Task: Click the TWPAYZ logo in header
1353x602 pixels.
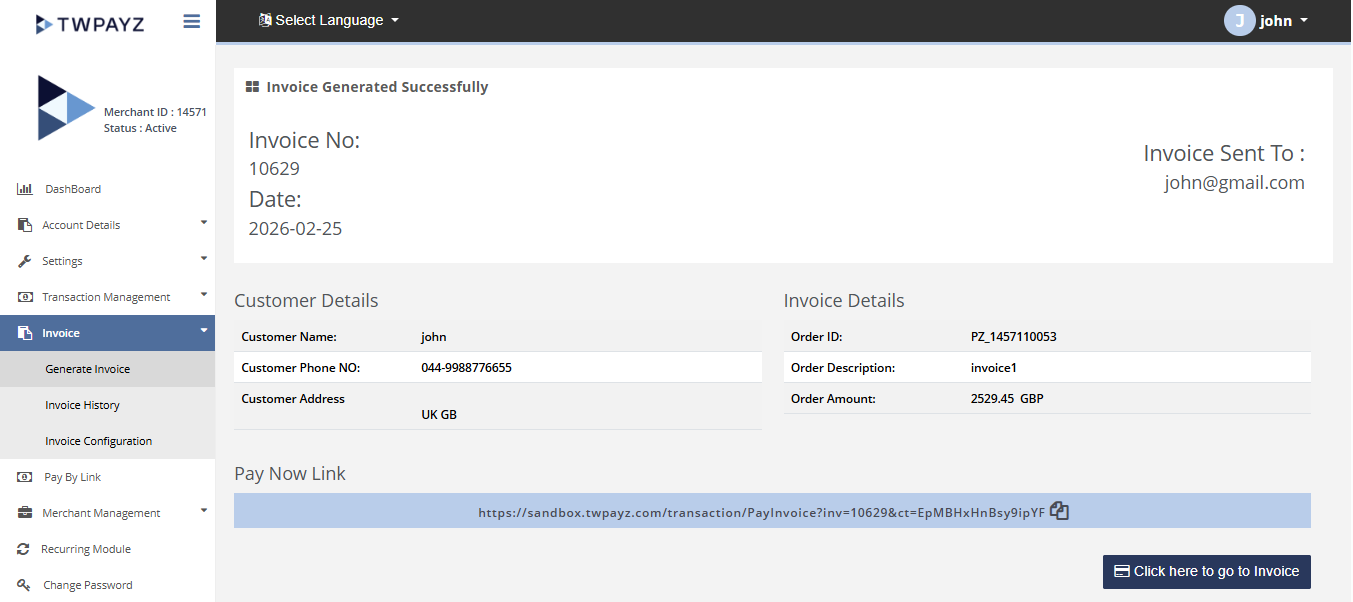Action: point(90,23)
